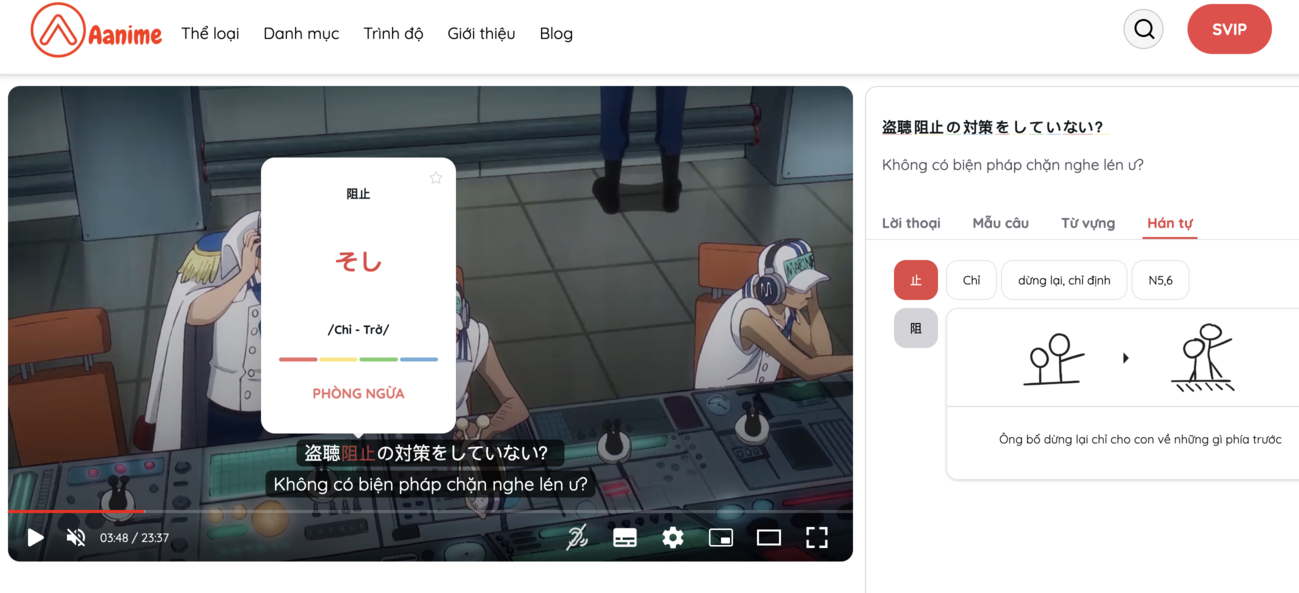Open the Trình độ menu
This screenshot has width=1299, height=593.
(393, 32)
